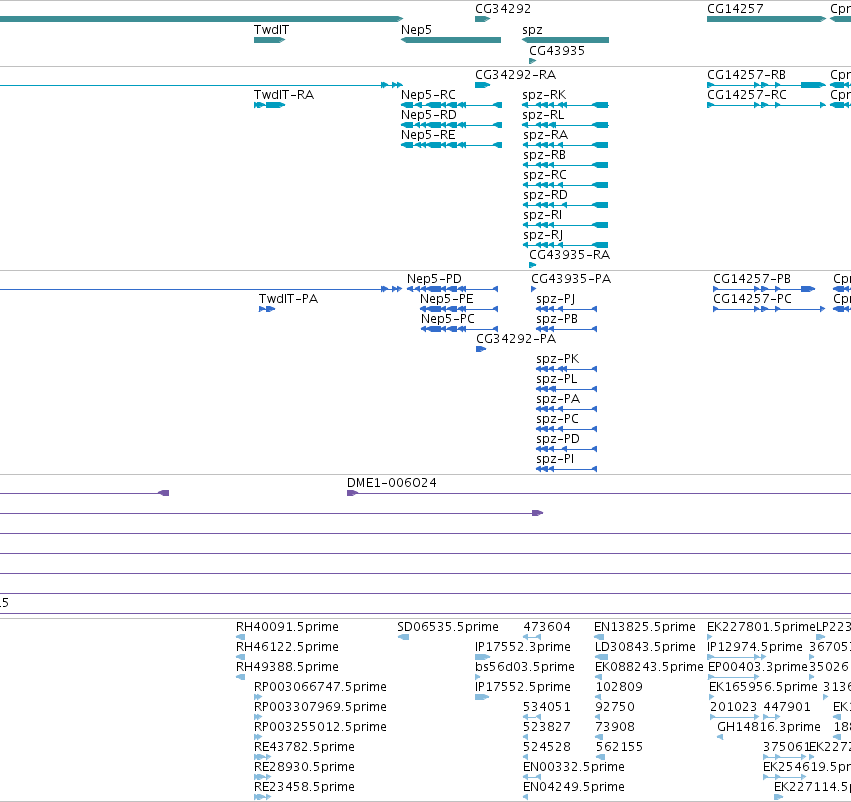Click EST EN13825.5prime
This screenshot has width=851, height=802.
click(x=645, y=627)
